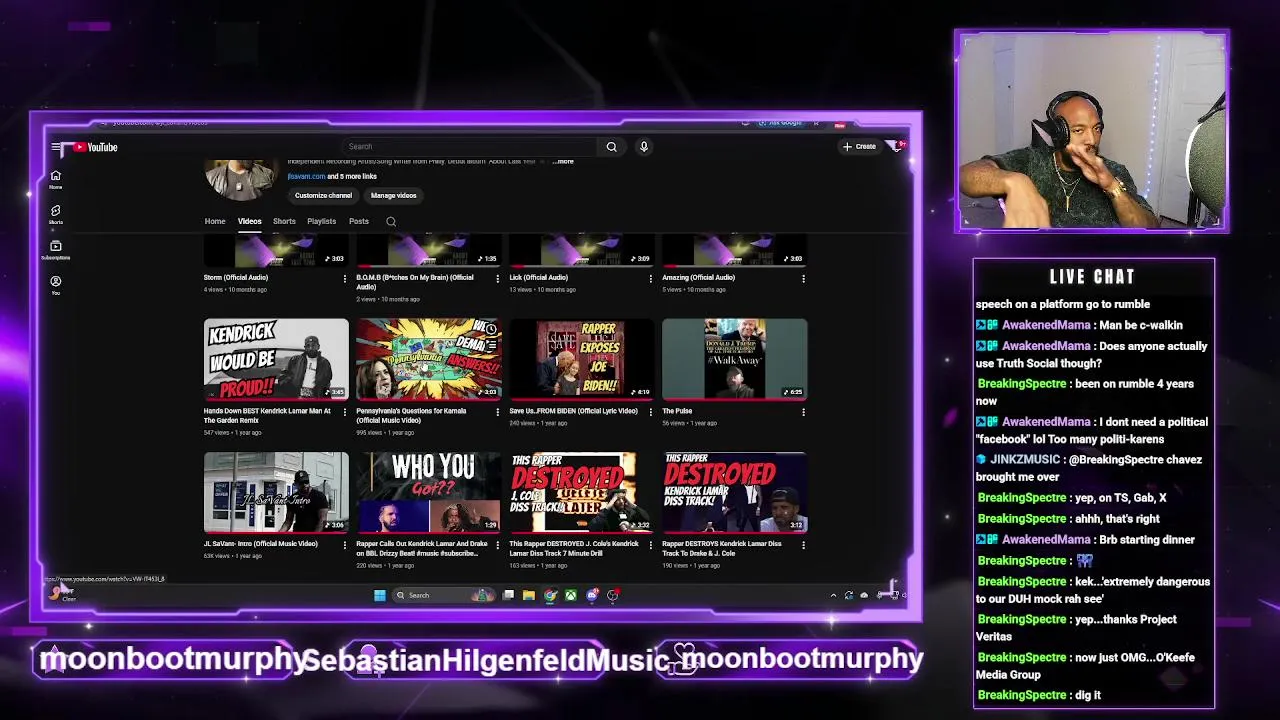Image resolution: width=1280 pixels, height=720 pixels.
Task: Play the Walk Away (The Pulse) thumbnail
Action: (734, 359)
